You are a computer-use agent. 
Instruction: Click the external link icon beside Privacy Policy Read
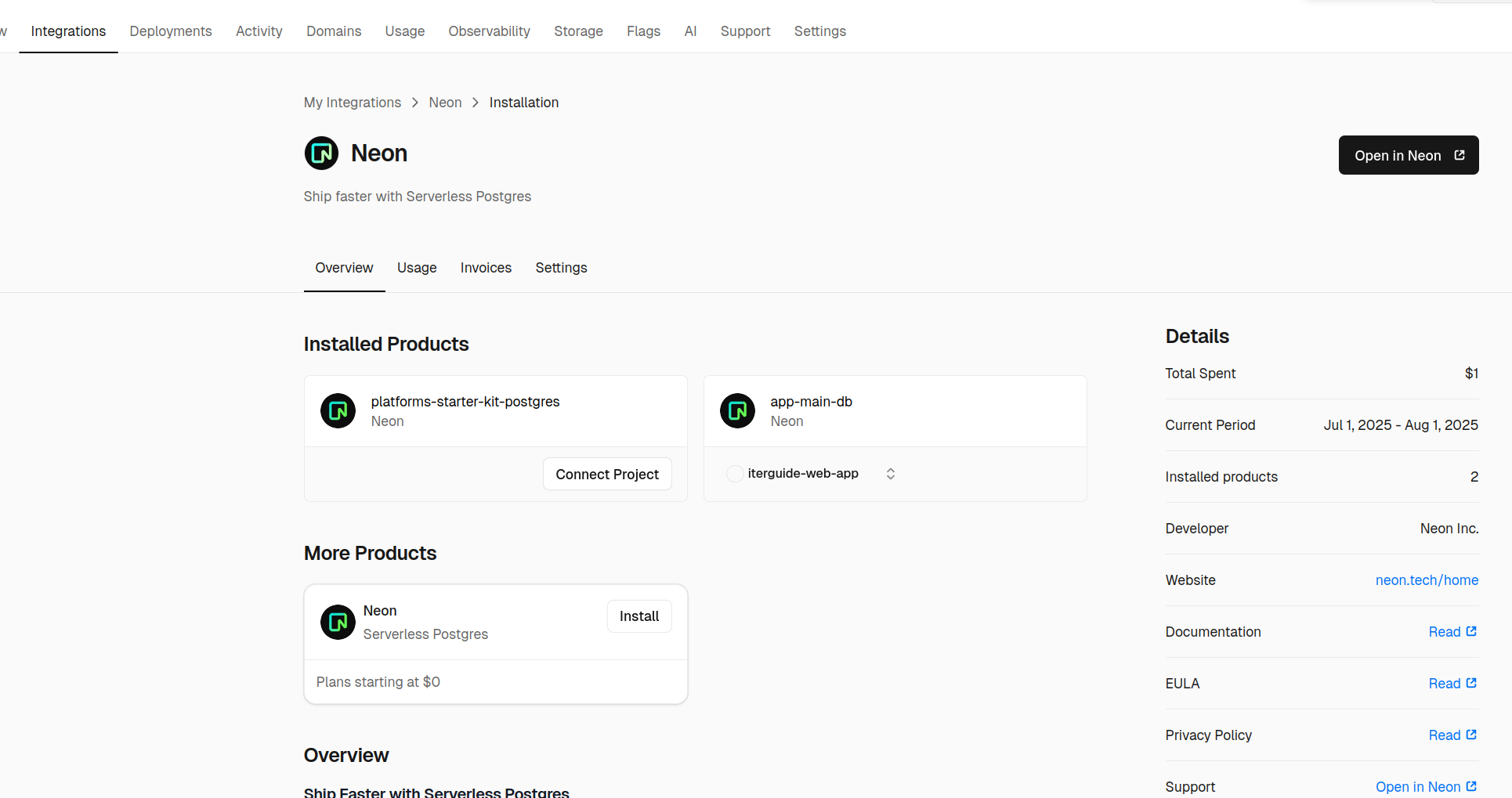[1471, 735]
